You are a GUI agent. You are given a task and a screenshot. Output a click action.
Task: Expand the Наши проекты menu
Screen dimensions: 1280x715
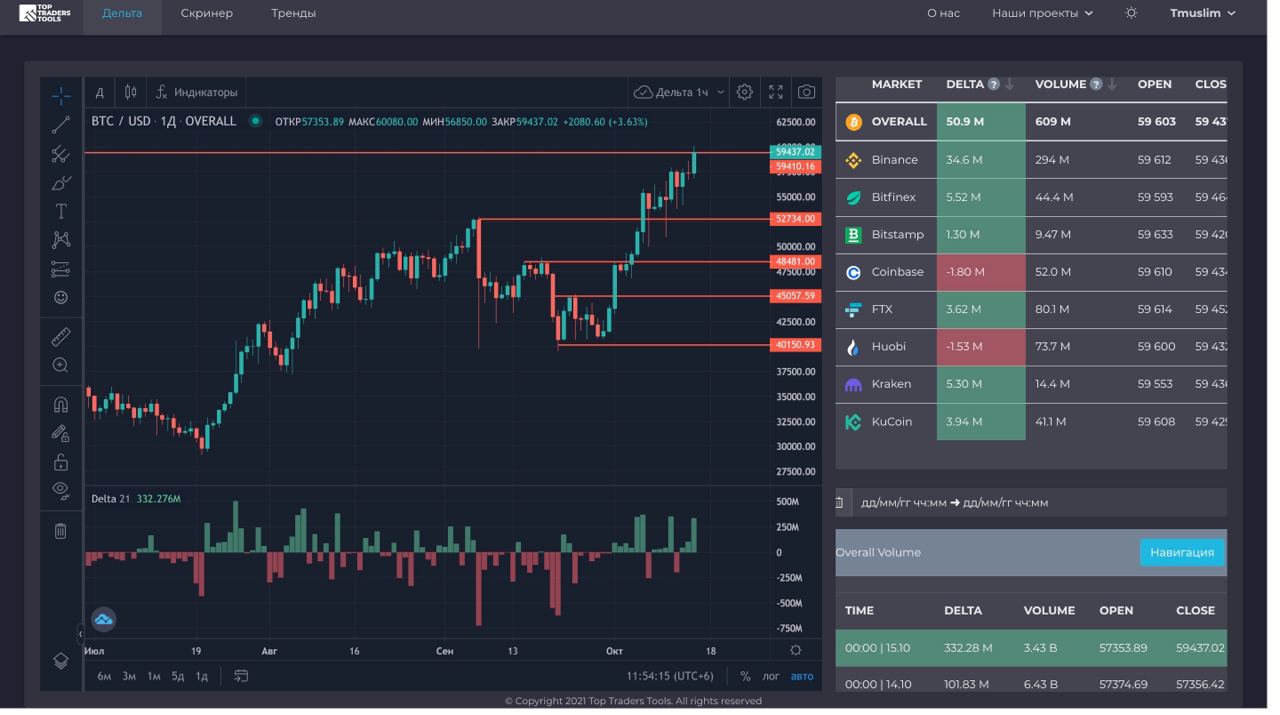pos(1042,13)
